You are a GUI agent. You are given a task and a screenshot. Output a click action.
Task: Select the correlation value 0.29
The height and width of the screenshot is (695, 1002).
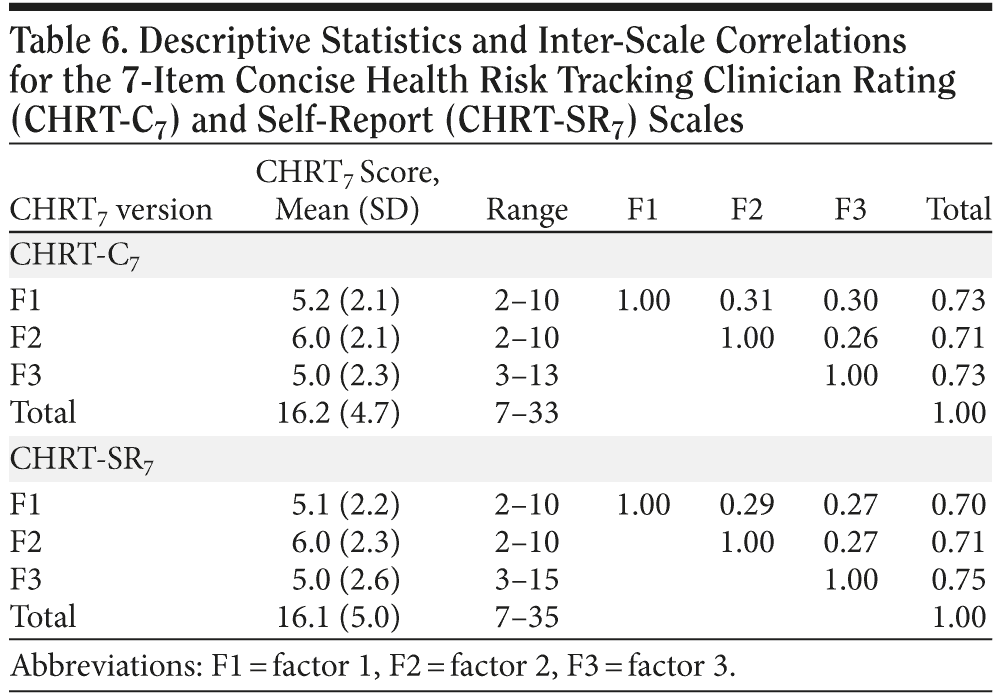[746, 506]
